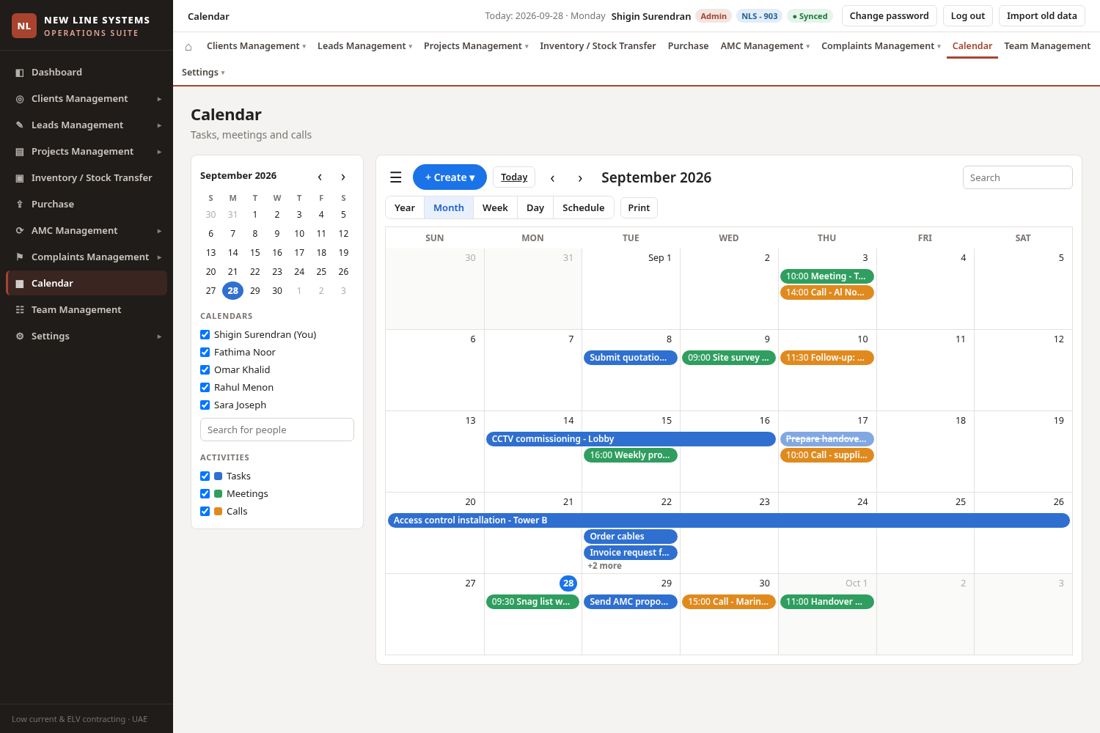Toggle the Meetings activity checkbox
Screen dimensions: 1100x733
point(205,494)
